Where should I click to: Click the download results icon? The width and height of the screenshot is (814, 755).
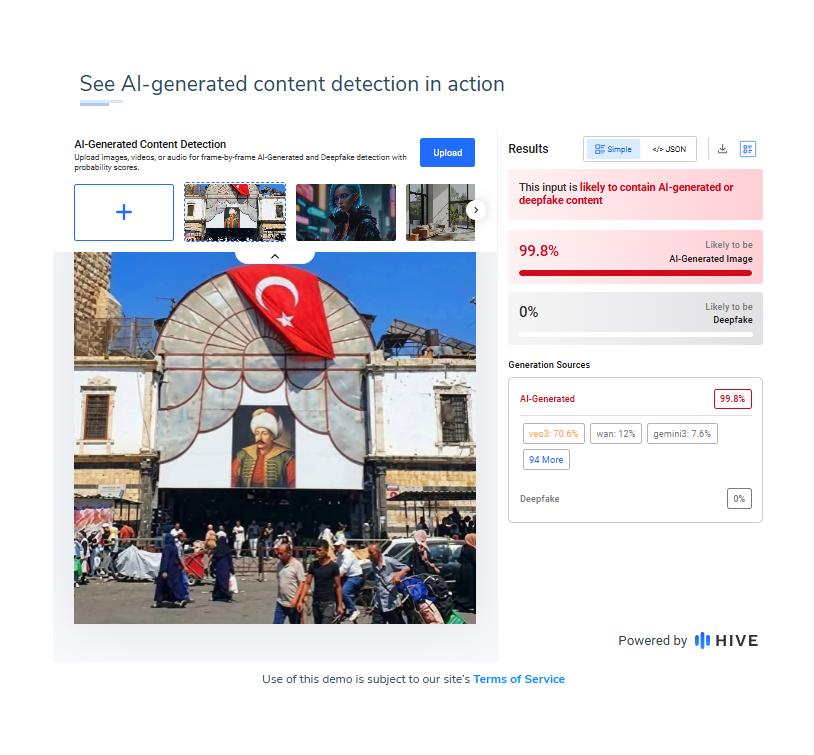[722, 149]
